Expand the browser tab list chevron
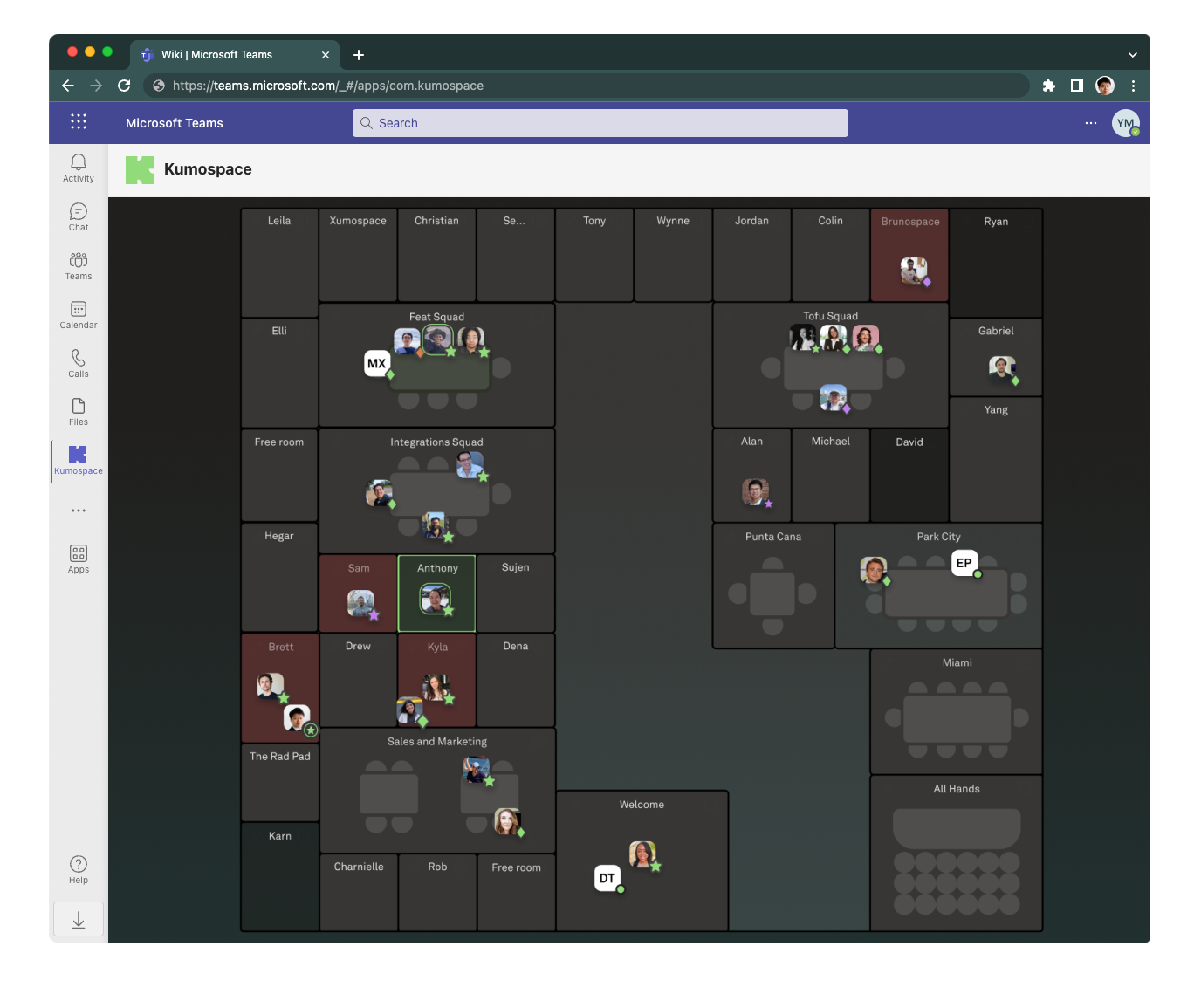 [x=1132, y=54]
